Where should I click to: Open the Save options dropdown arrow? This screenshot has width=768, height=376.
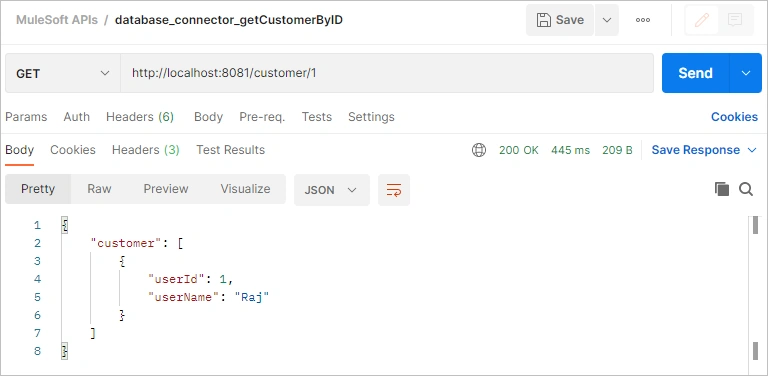point(607,20)
